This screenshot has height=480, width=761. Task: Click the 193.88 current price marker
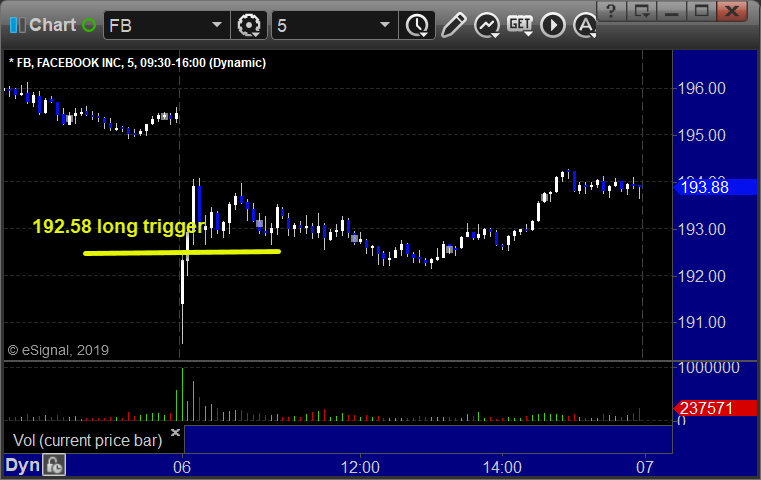tap(715, 187)
